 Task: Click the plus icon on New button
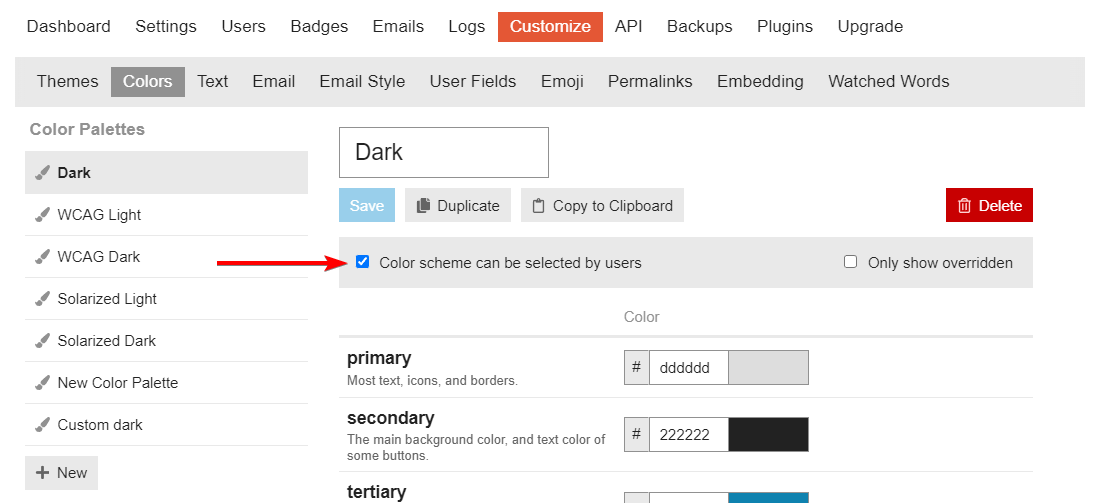coord(43,473)
